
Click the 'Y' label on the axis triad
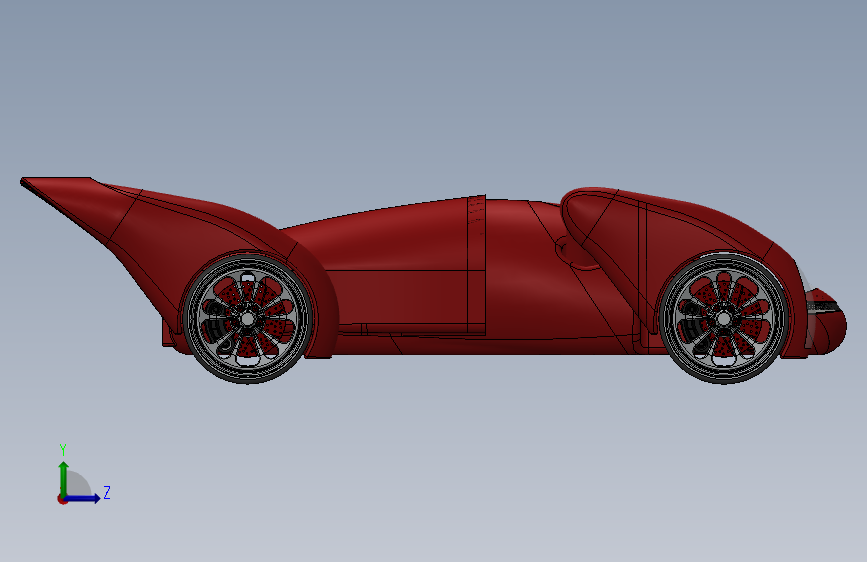click(x=63, y=450)
